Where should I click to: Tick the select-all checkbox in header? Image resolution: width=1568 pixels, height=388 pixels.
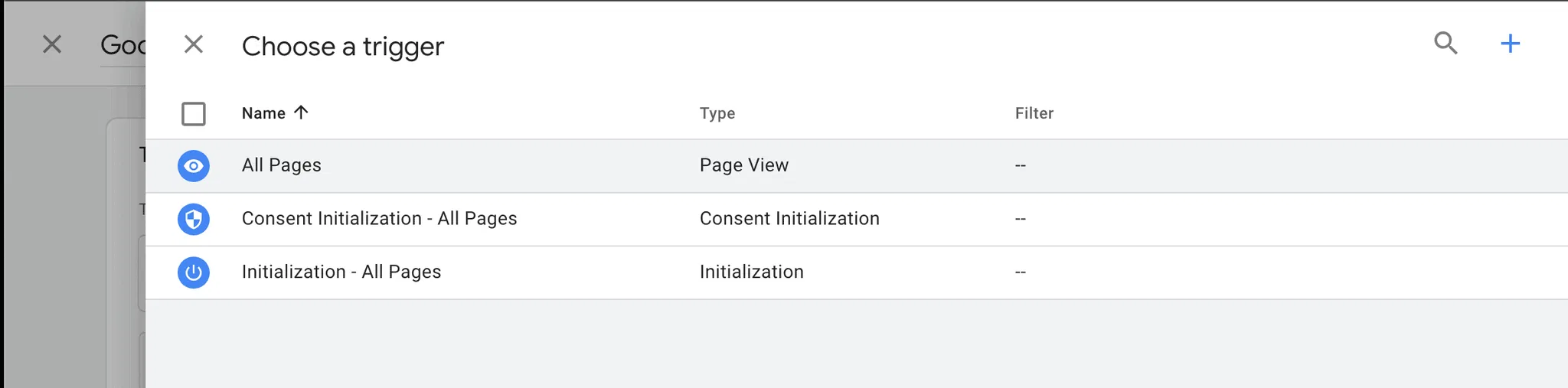tap(194, 114)
